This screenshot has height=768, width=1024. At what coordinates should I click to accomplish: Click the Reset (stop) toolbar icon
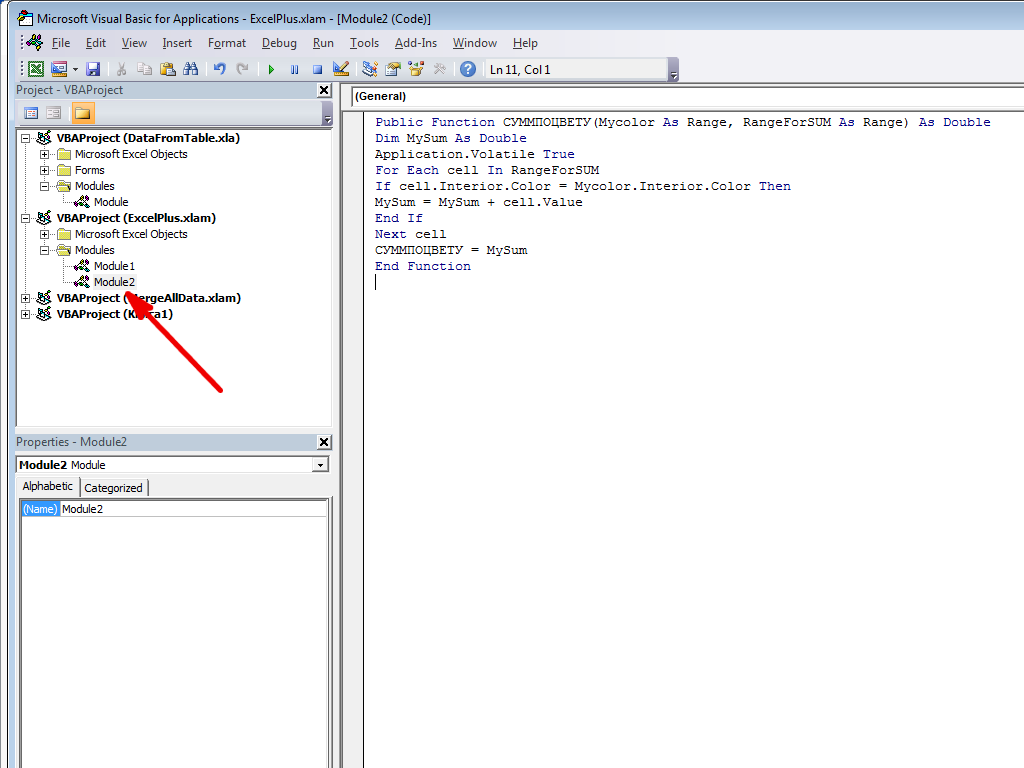click(x=317, y=69)
